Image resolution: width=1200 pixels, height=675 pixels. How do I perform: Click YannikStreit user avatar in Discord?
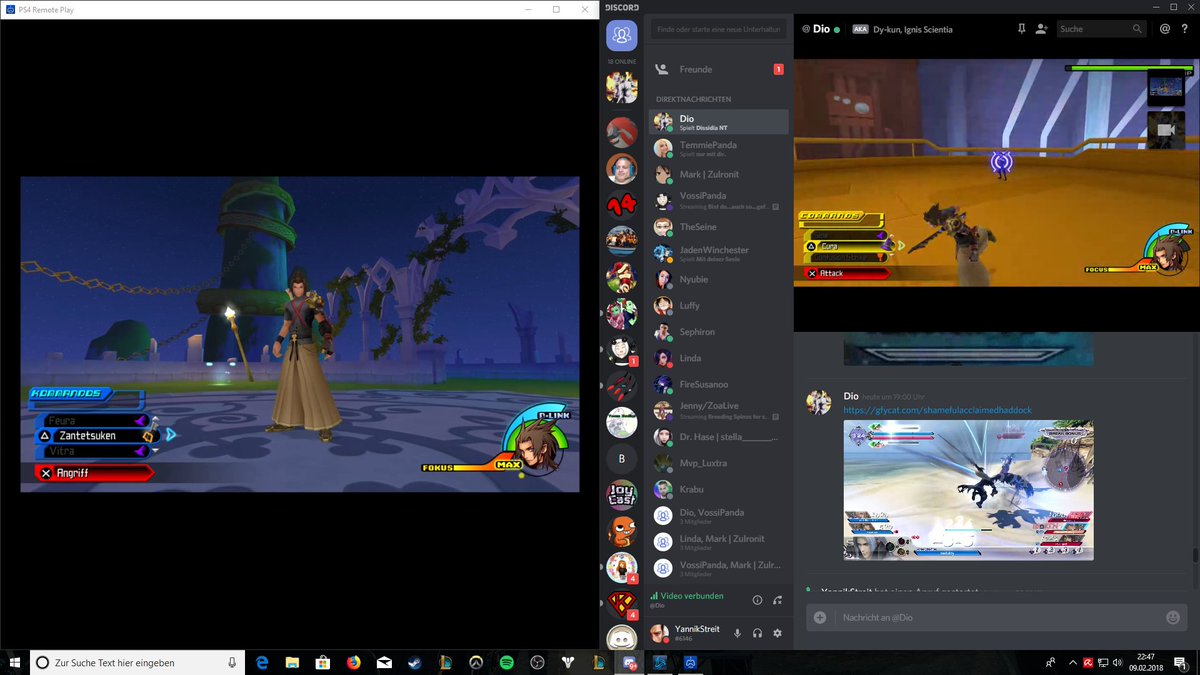(x=659, y=633)
